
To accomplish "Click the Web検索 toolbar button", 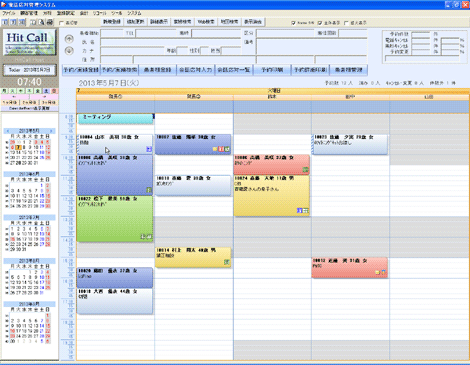I will click(206, 22).
